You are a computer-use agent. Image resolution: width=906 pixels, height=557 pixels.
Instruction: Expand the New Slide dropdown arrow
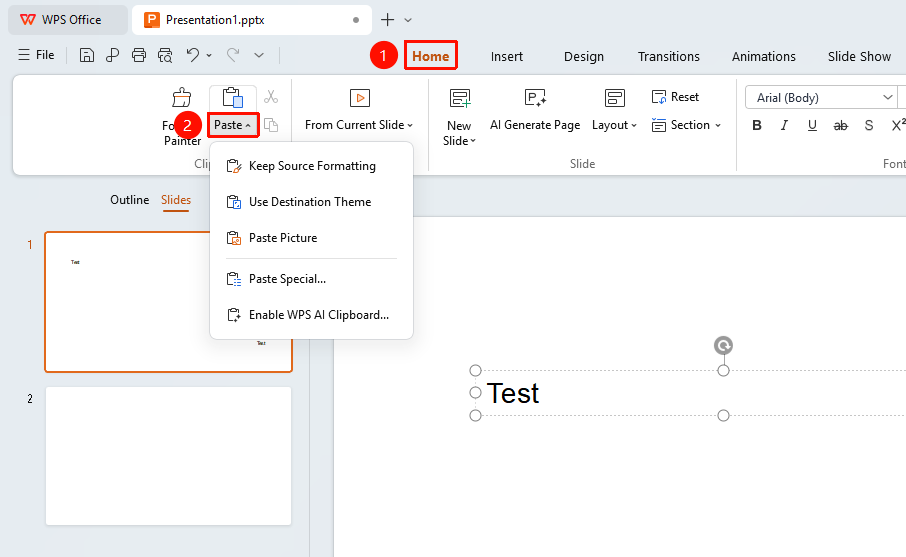click(x=473, y=141)
